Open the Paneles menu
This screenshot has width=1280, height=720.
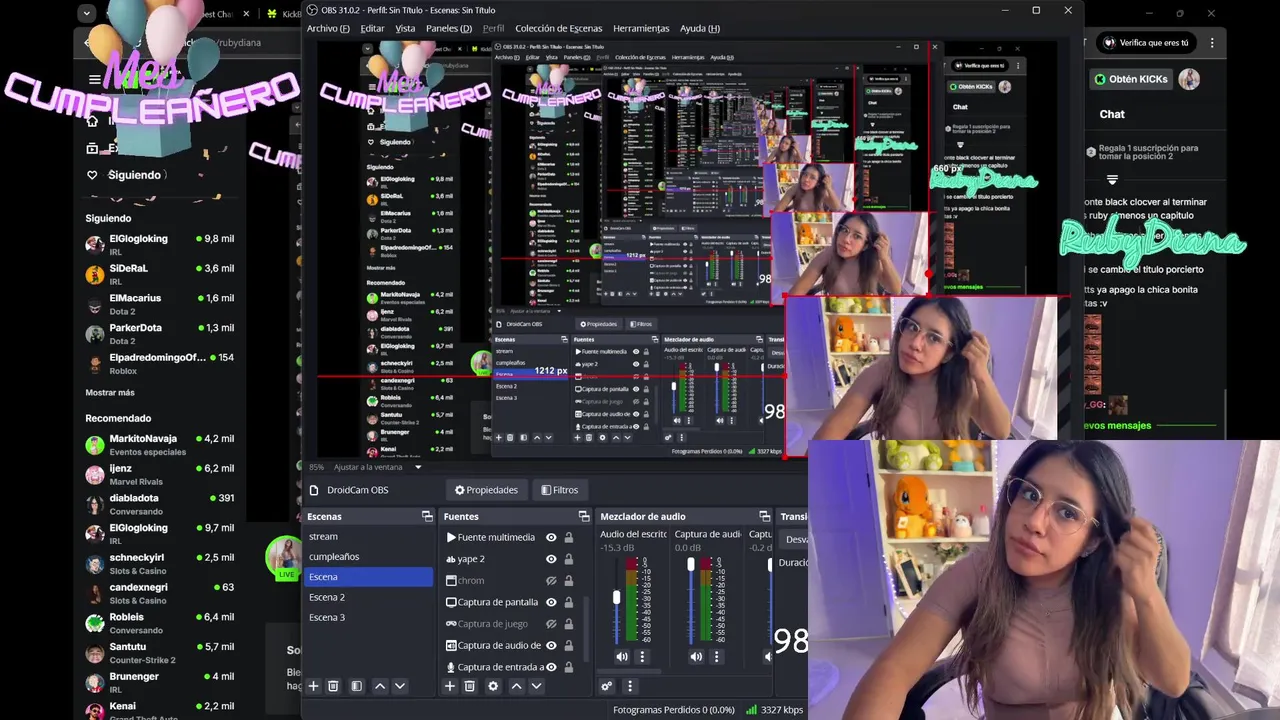(x=449, y=28)
